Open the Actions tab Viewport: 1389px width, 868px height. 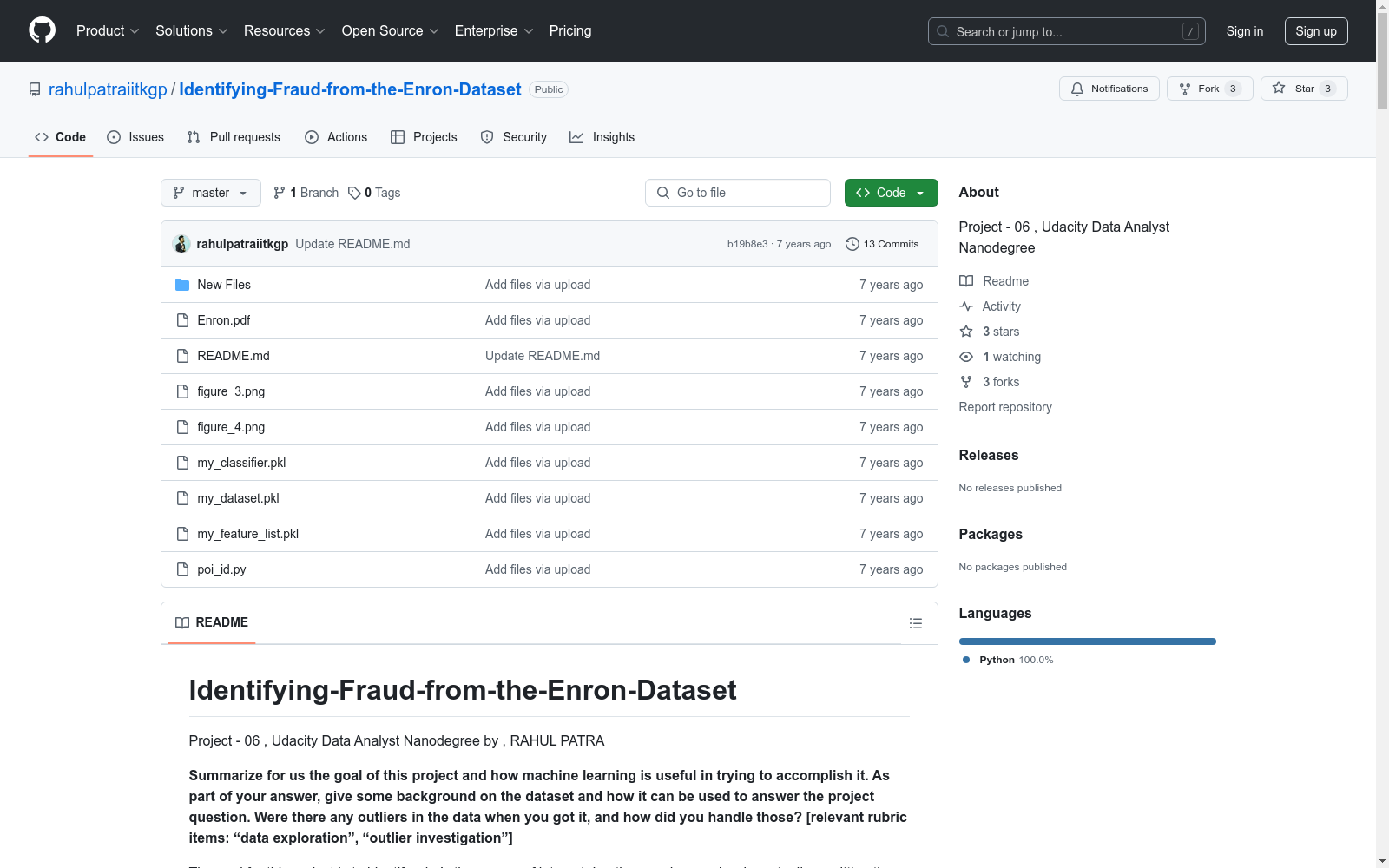point(336,137)
